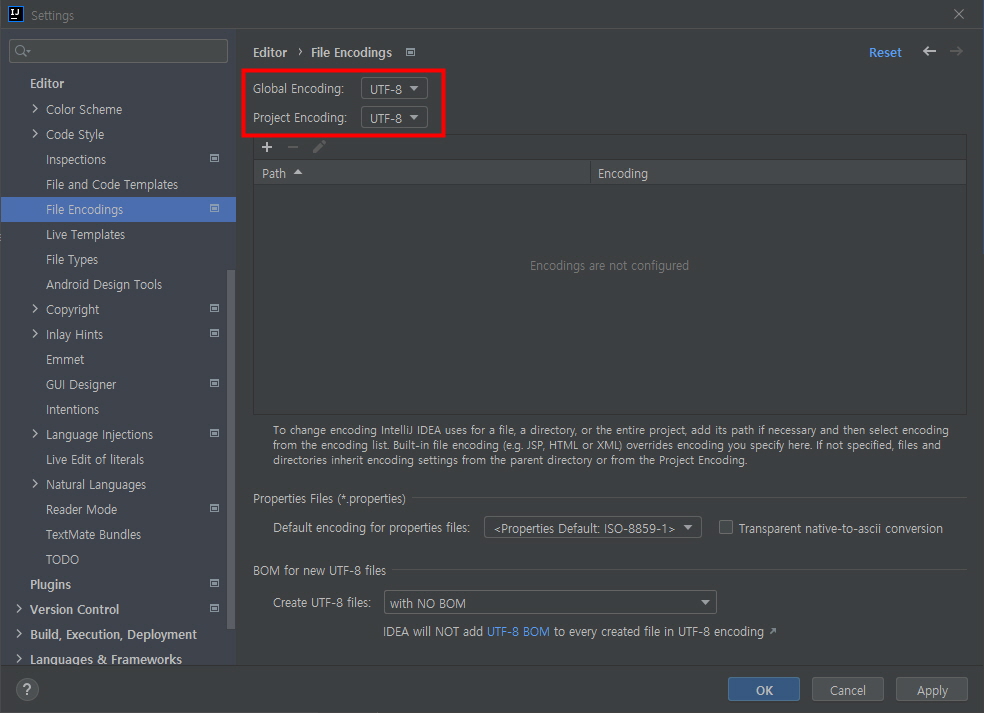Select the top-level Editor tree item

tap(47, 83)
